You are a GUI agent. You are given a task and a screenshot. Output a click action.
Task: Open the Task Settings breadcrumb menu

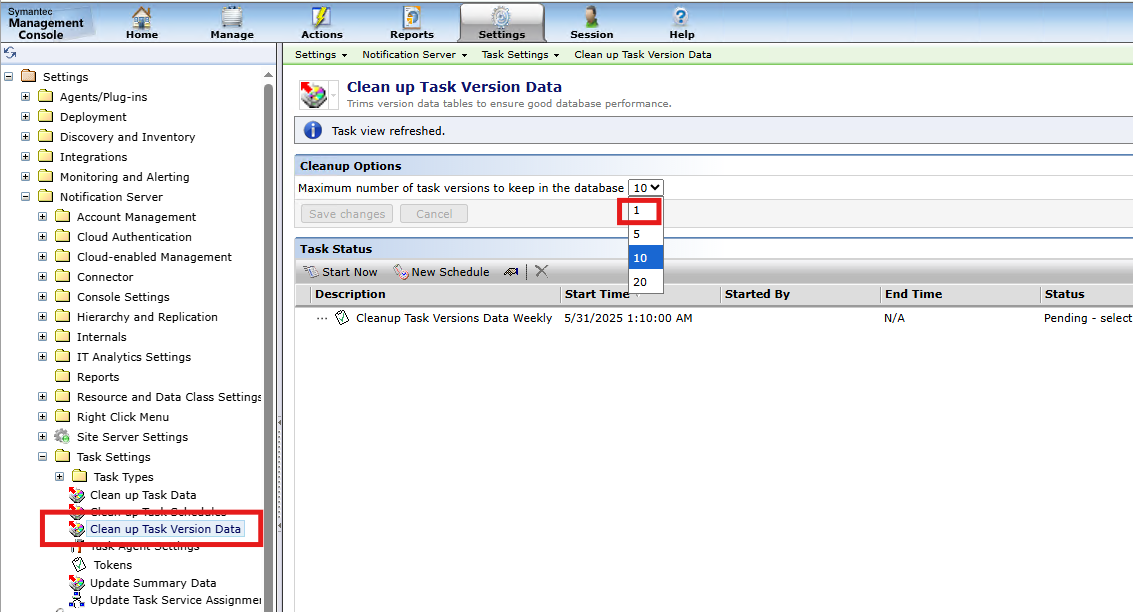[x=520, y=54]
